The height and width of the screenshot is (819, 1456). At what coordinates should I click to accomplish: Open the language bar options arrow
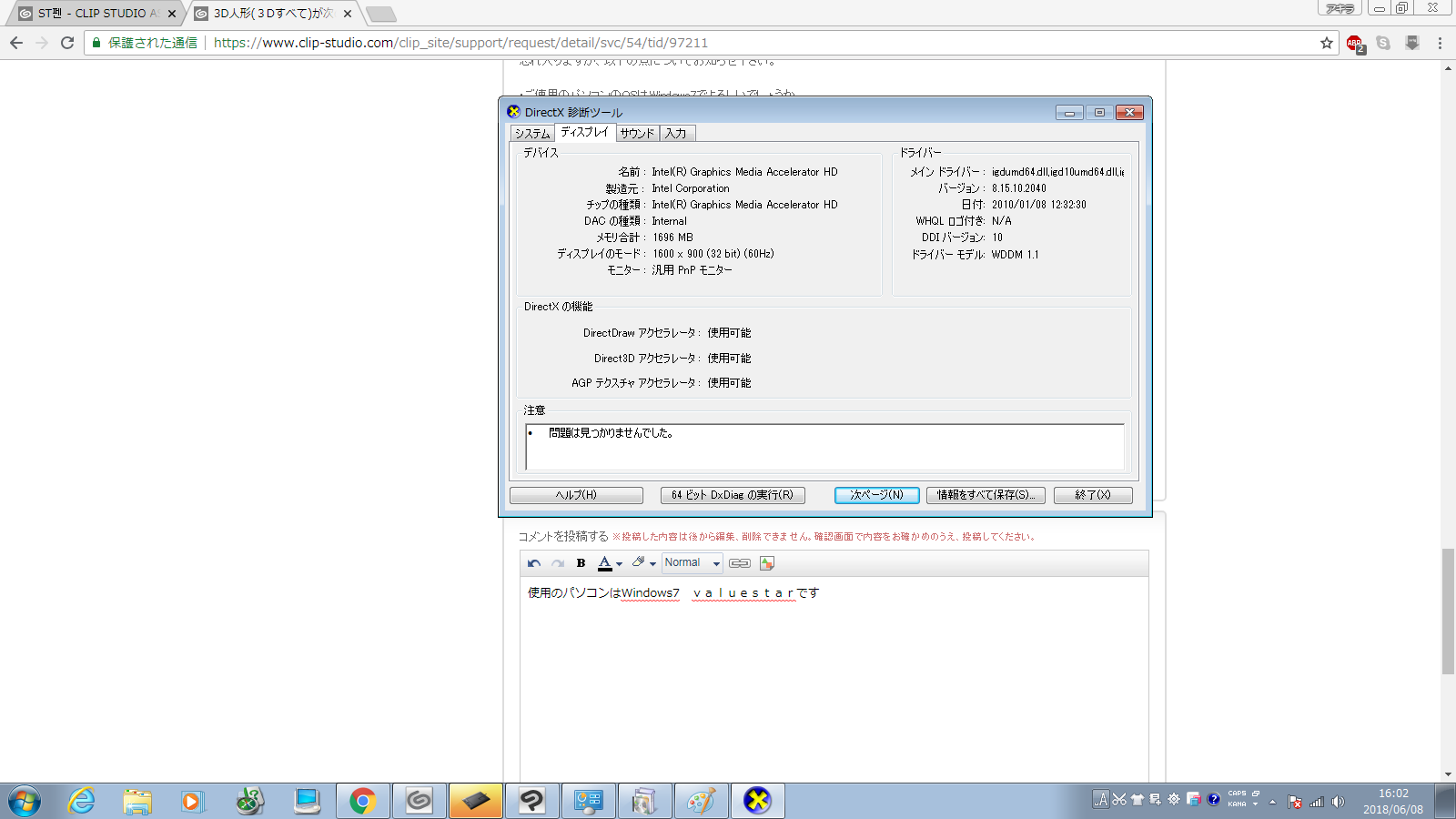(1256, 804)
